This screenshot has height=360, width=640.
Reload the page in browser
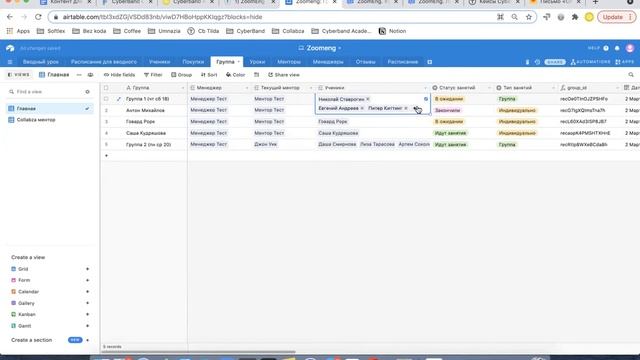[x=38, y=17]
